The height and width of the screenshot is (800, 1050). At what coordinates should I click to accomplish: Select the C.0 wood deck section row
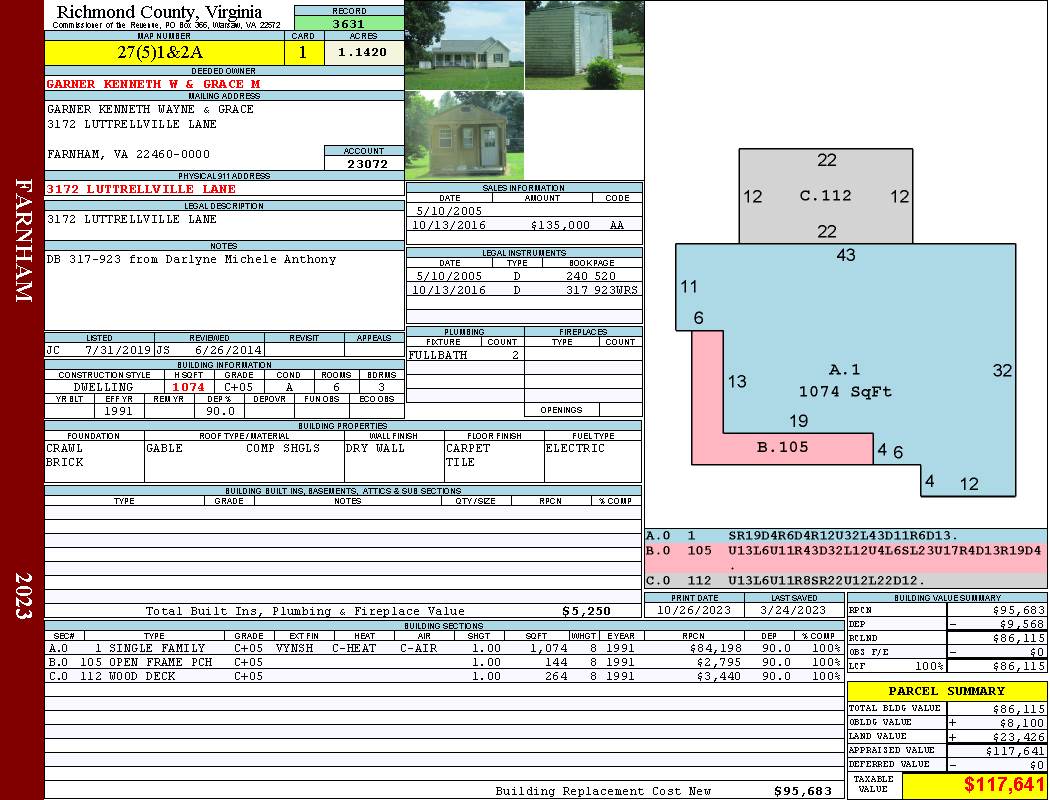(444, 676)
